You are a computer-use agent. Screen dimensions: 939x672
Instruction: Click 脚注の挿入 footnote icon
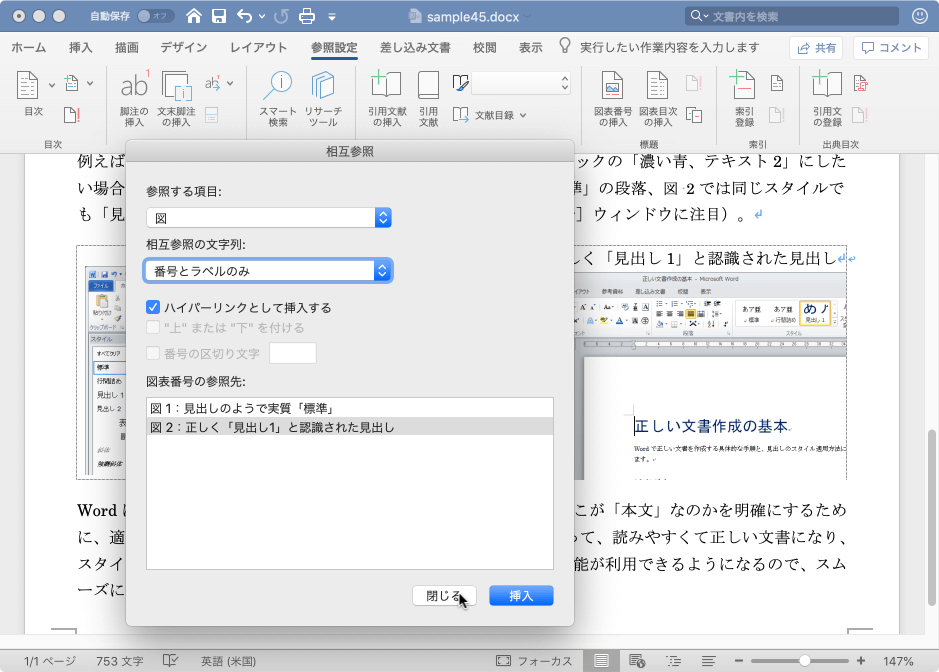(x=134, y=99)
